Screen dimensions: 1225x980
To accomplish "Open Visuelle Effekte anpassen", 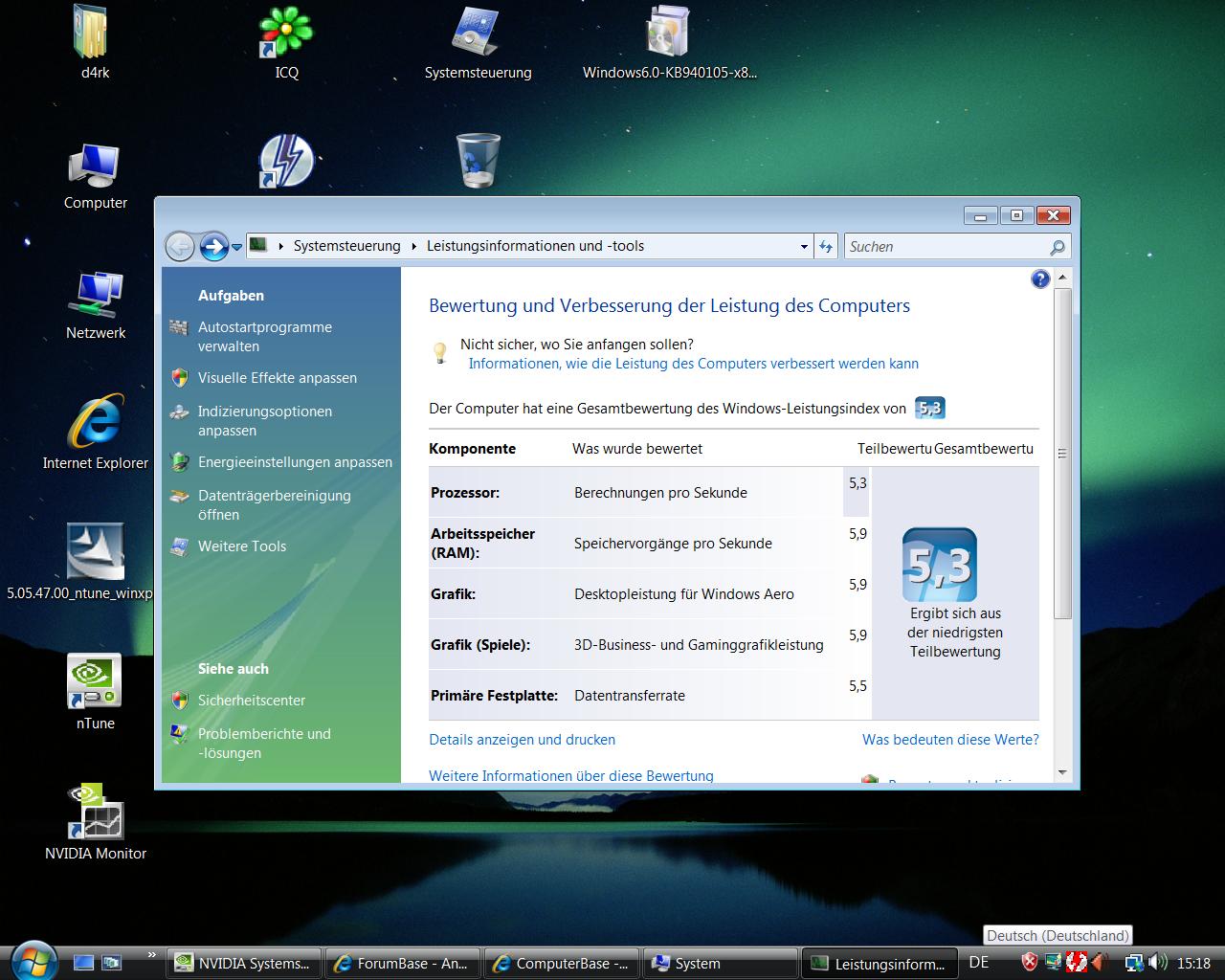I will 278,378.
